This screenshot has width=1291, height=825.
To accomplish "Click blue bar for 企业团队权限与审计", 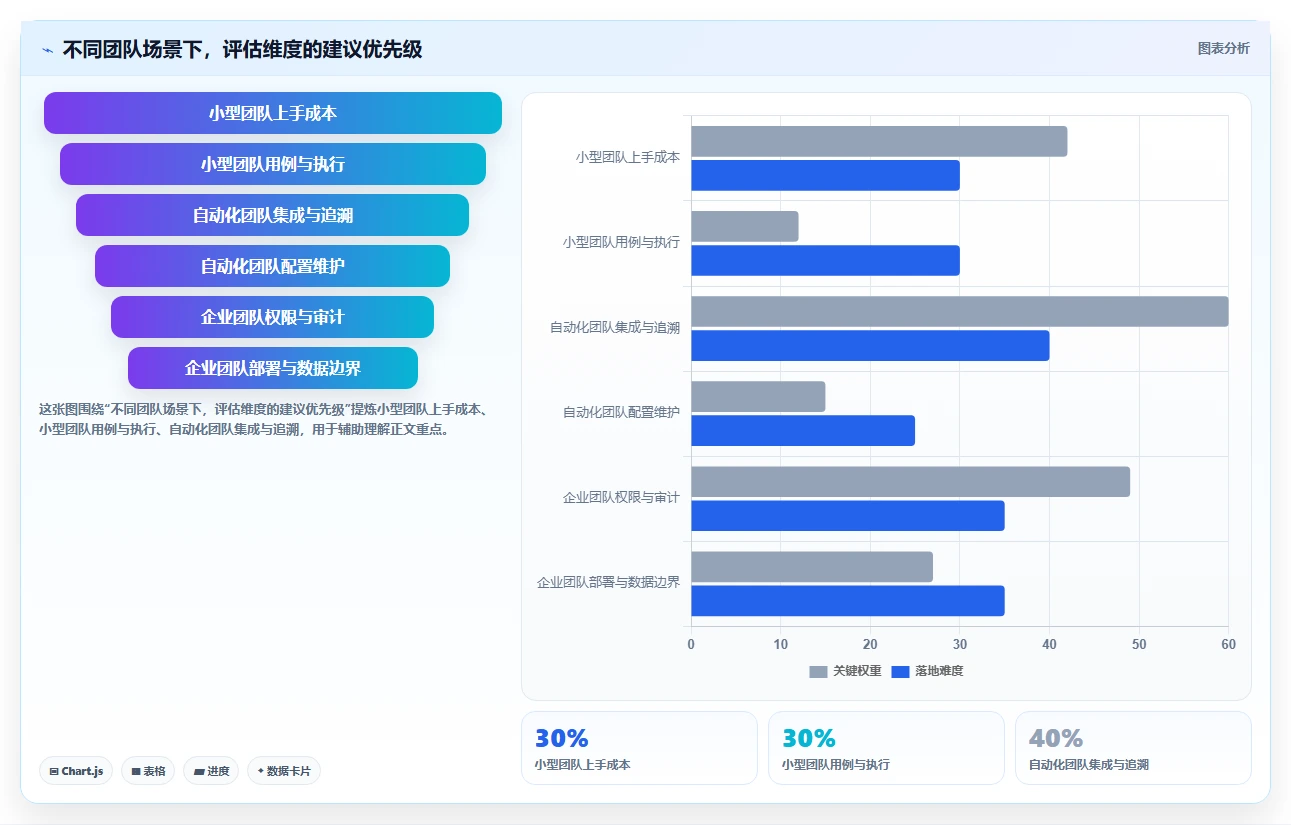I will [848, 515].
